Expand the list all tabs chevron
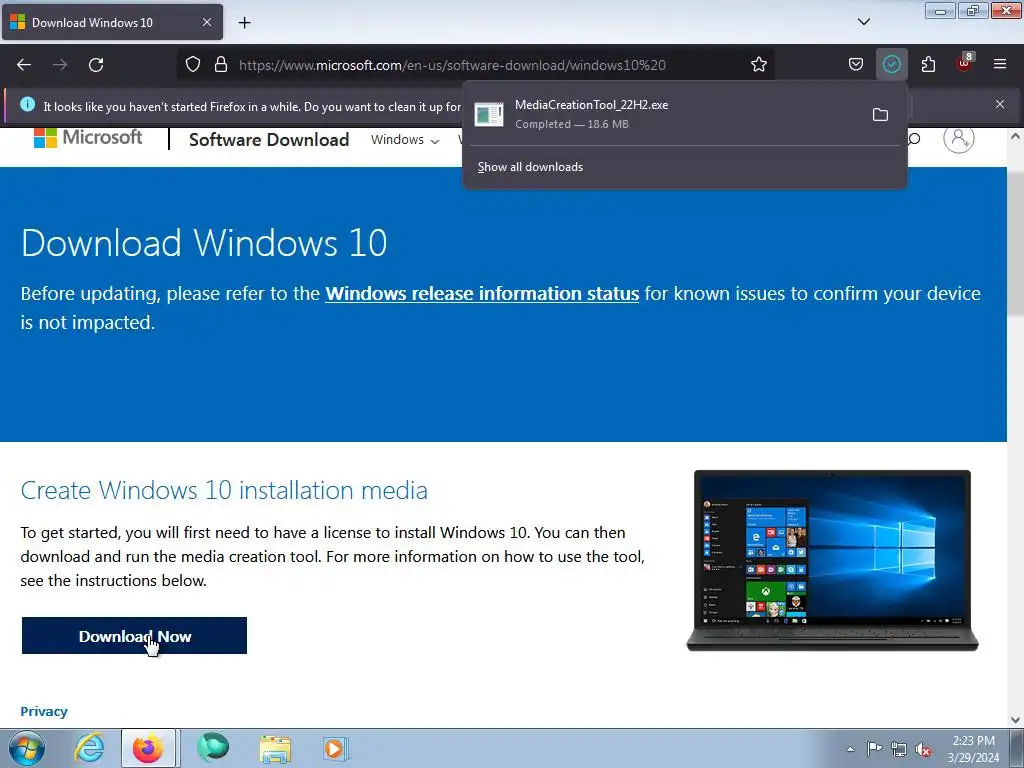This screenshot has width=1024, height=768. click(863, 22)
